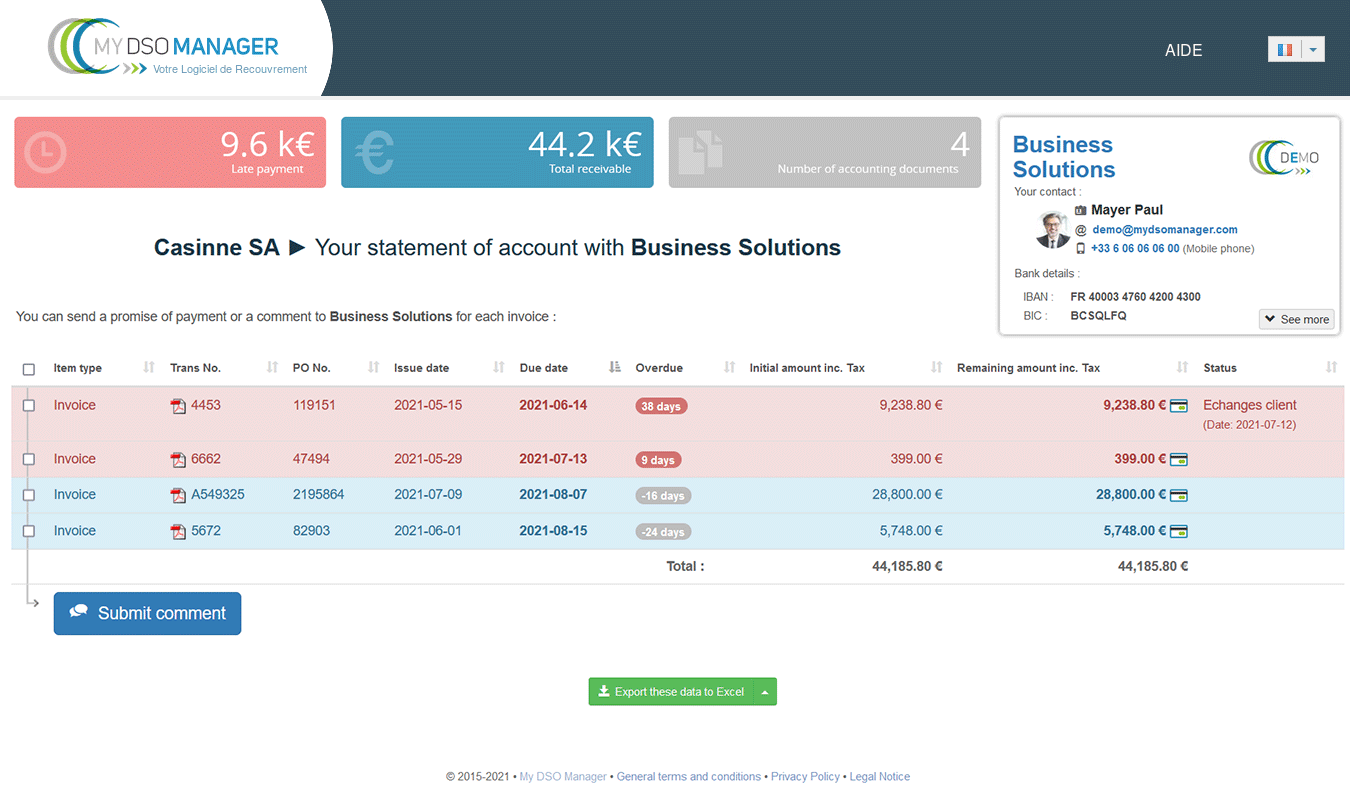The height and width of the screenshot is (800, 1350).
Task: Click the contact card icon beside Mayer Paul
Action: 1081,211
